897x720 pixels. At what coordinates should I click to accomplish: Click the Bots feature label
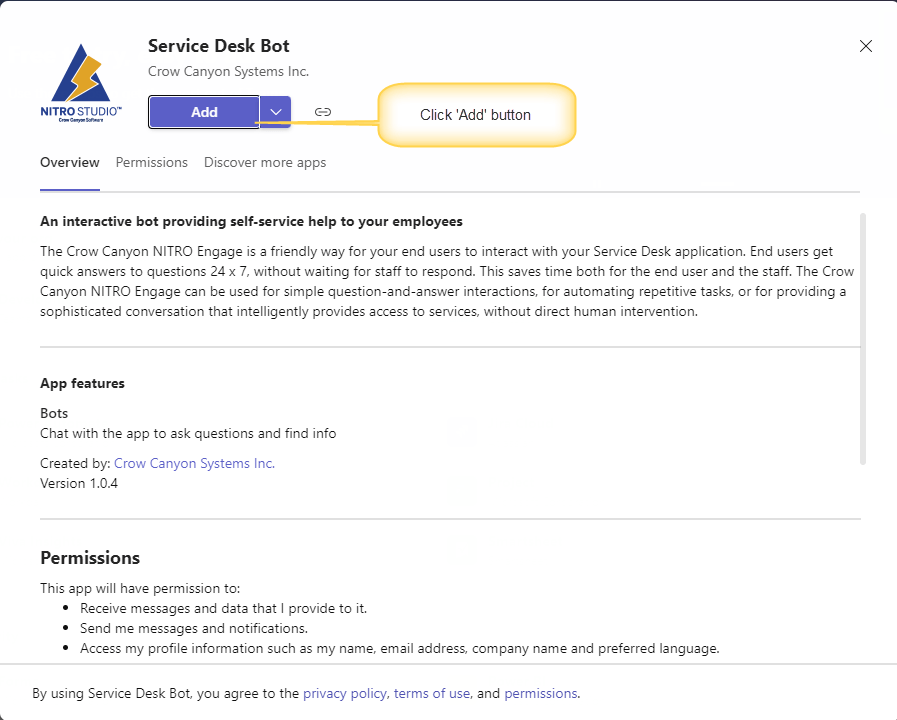(x=54, y=413)
